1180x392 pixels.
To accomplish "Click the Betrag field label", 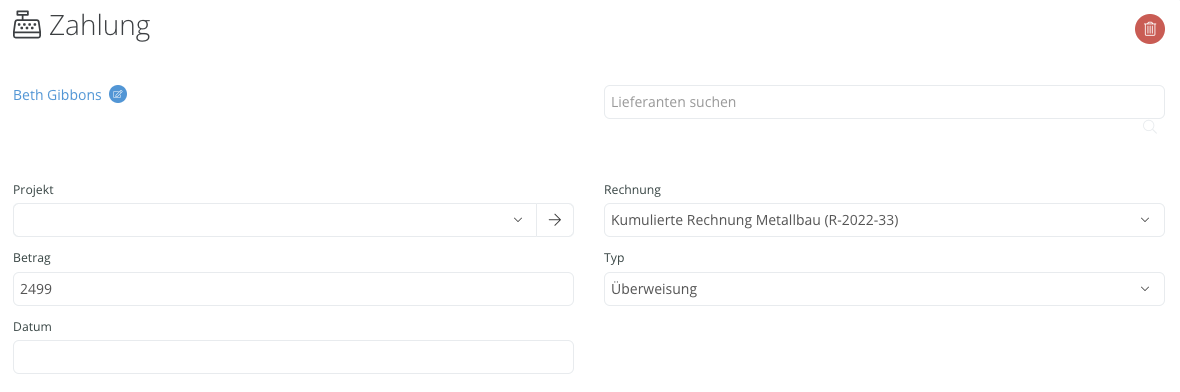I will click(x=32, y=258).
